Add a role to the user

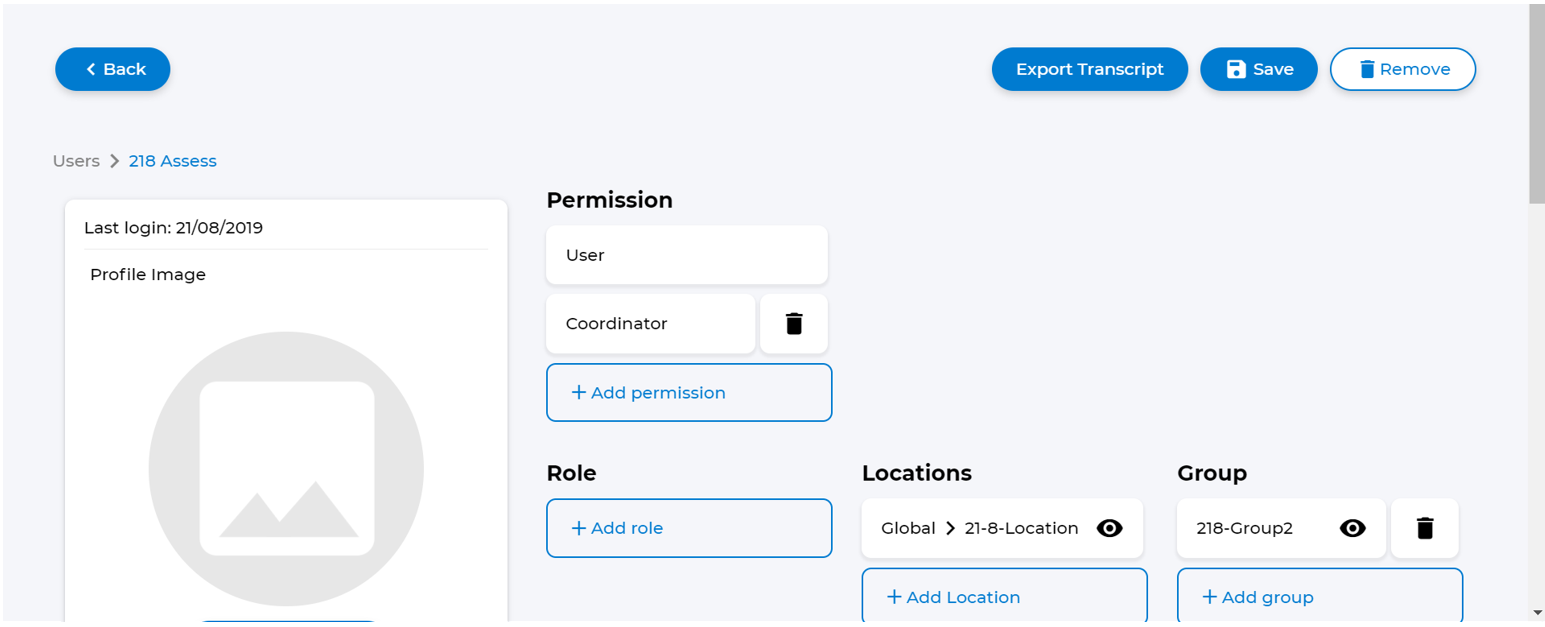[689, 528]
